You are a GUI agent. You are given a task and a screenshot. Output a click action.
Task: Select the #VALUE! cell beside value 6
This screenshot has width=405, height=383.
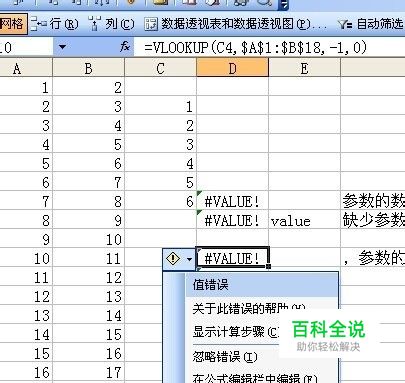coord(232,201)
